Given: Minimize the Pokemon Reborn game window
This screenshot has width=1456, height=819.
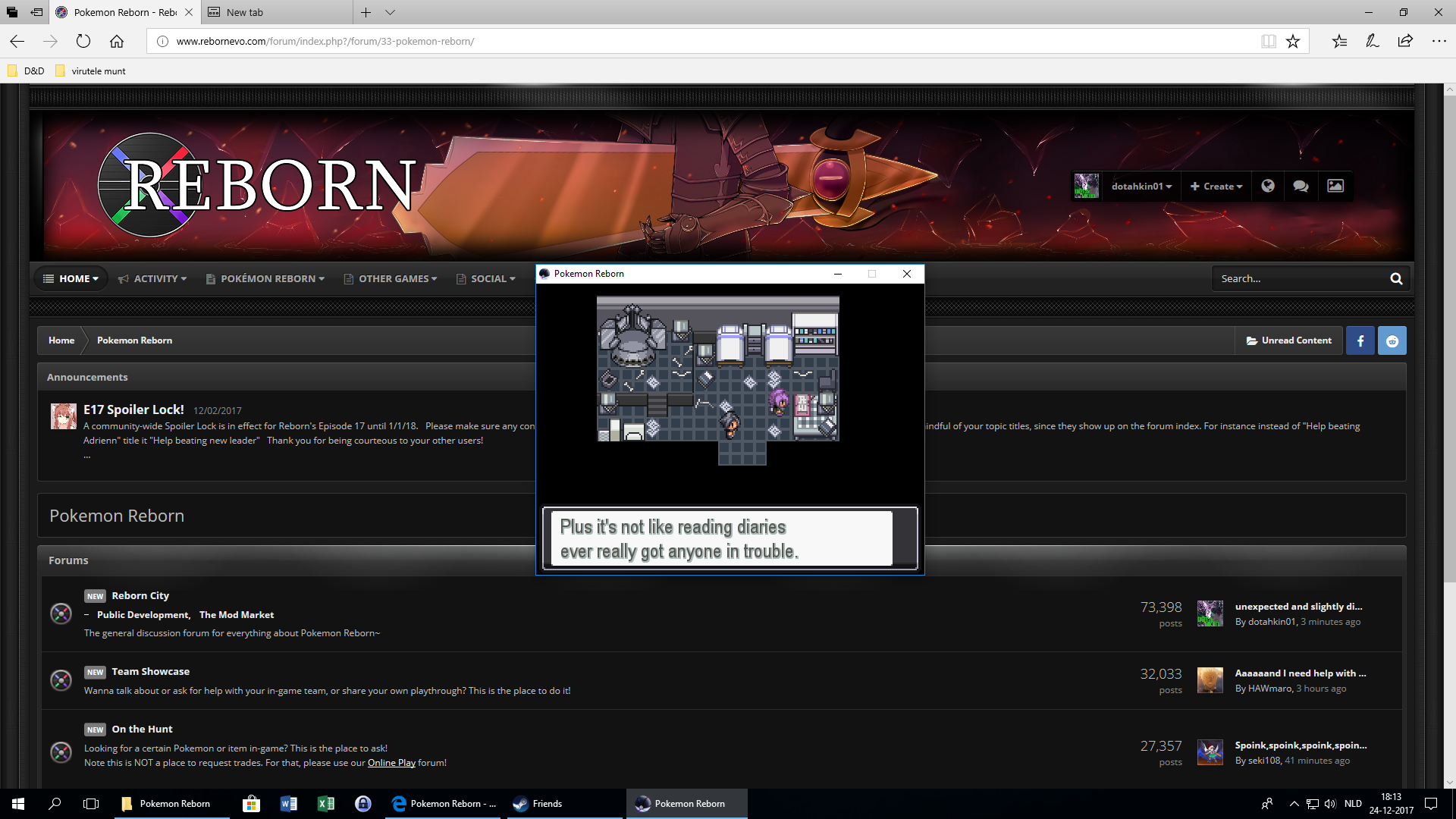Looking at the screenshot, I should [838, 274].
